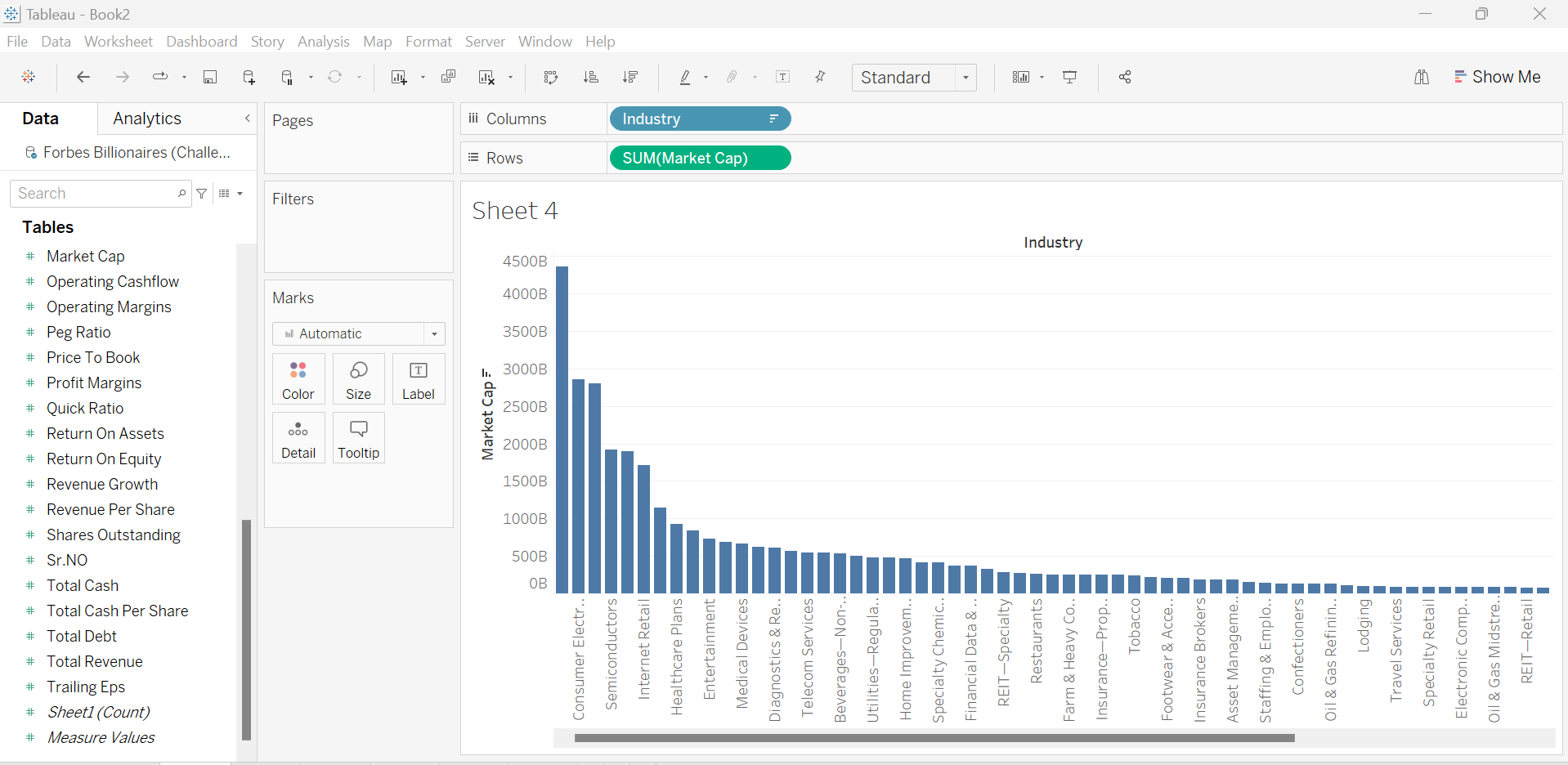Screen dimensions: 1568x765
Task: Click the New Data Source icon
Action: (x=249, y=77)
